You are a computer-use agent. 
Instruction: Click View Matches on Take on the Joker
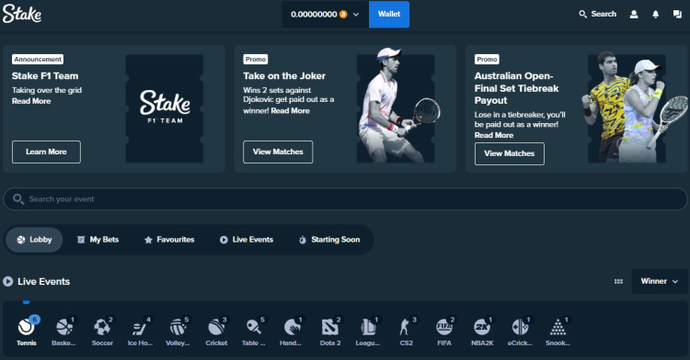(x=278, y=152)
